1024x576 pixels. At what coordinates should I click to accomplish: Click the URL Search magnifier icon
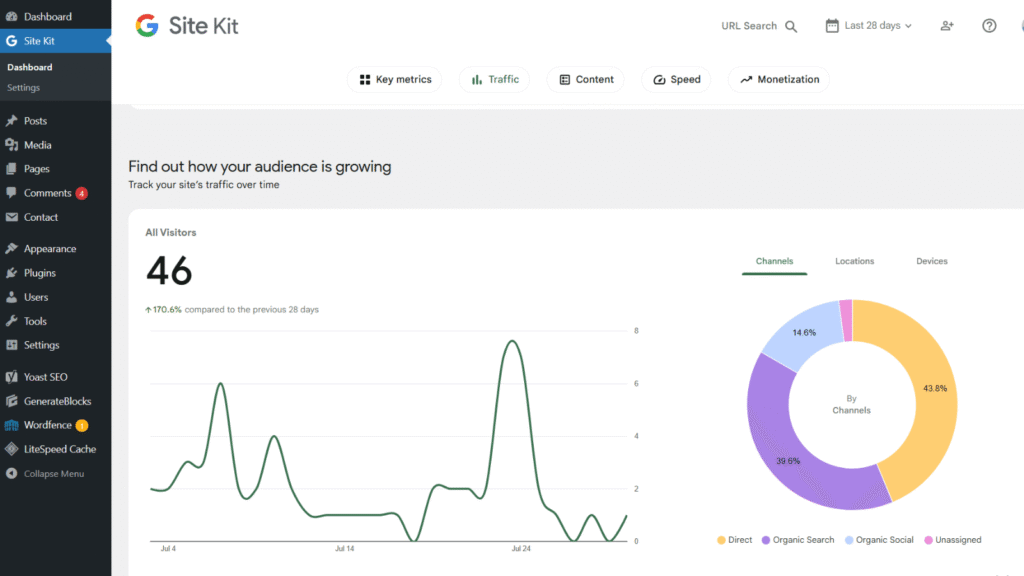pos(791,26)
